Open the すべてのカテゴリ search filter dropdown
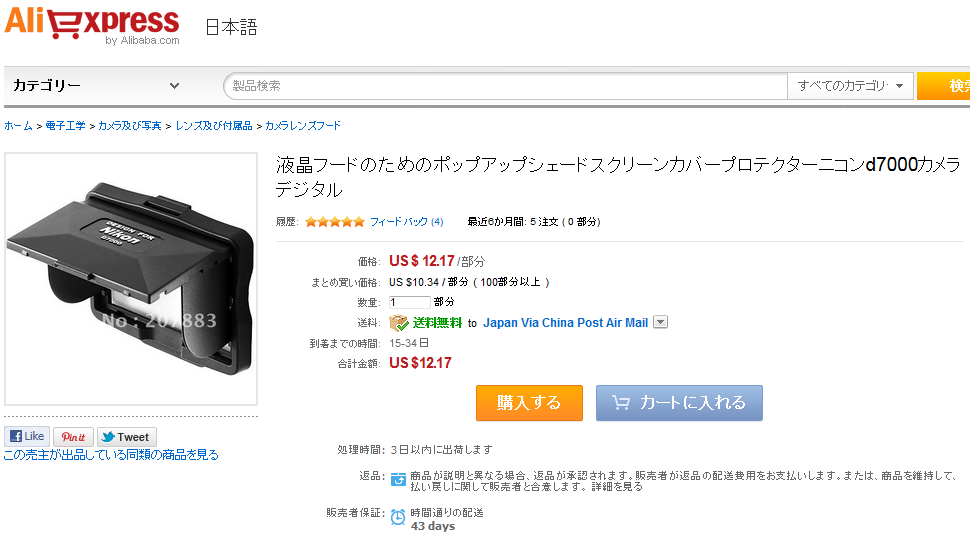Image resolution: width=970 pixels, height=557 pixels. (850, 86)
